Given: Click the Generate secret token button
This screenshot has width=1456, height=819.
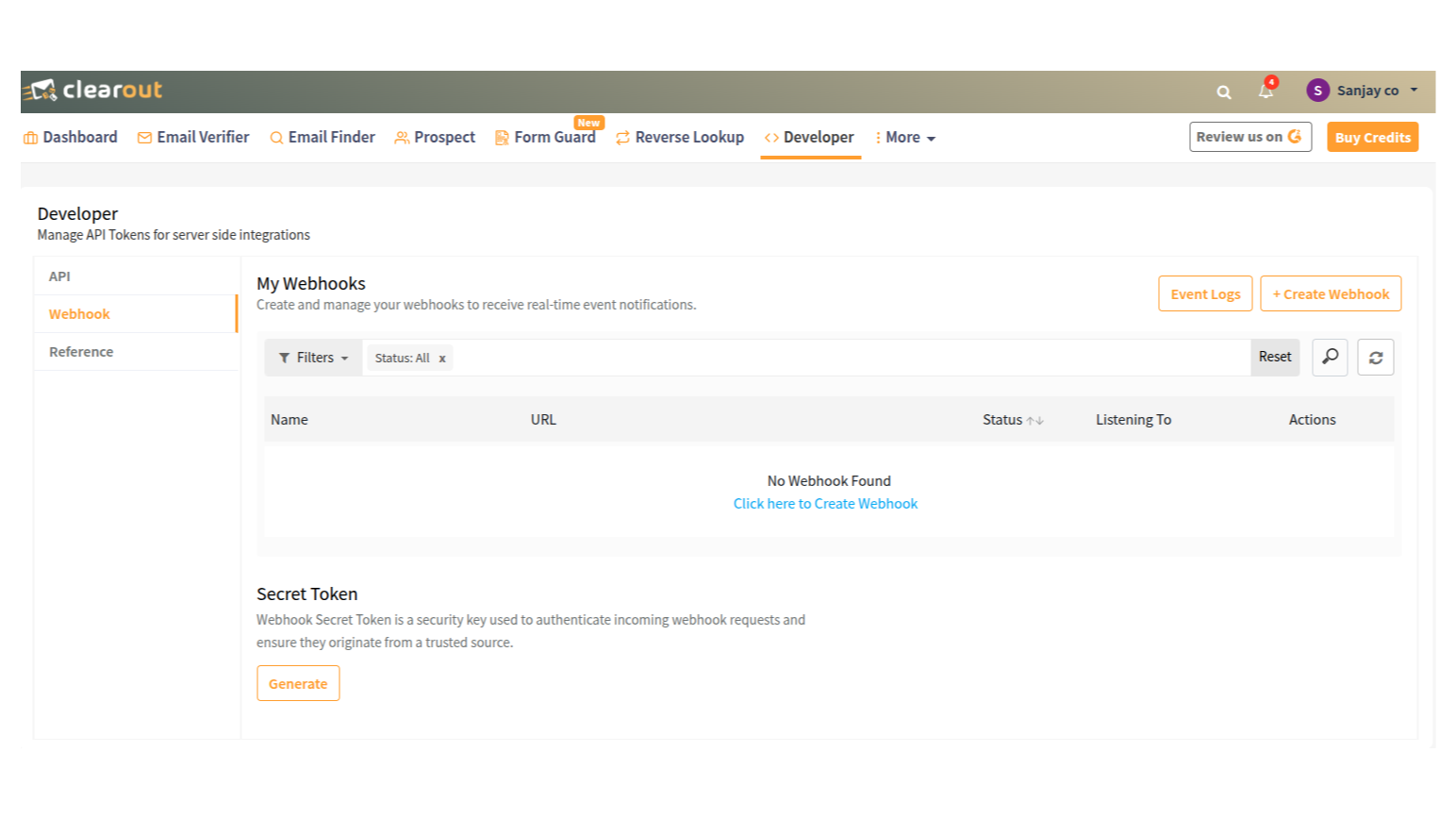Looking at the screenshot, I should point(298,683).
